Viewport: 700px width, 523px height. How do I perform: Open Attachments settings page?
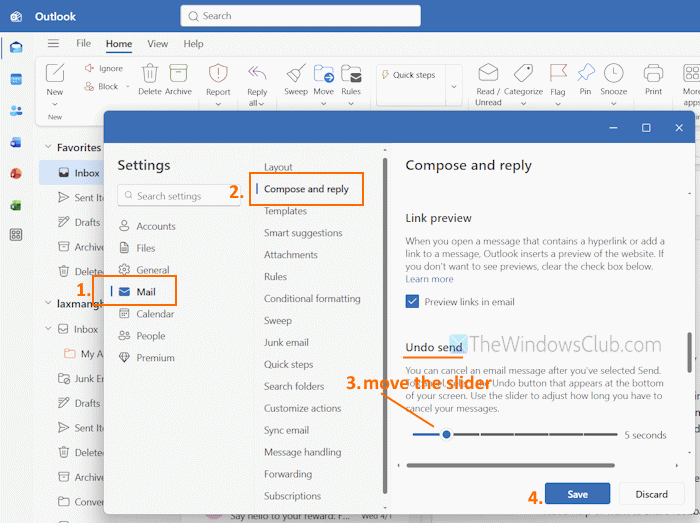[x=291, y=255]
